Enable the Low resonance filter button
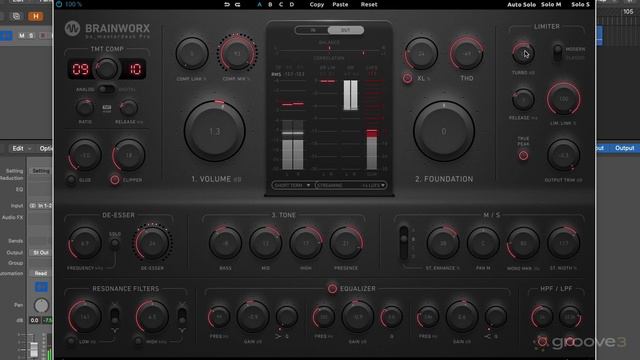This screenshot has width=640, height=360. (71, 341)
